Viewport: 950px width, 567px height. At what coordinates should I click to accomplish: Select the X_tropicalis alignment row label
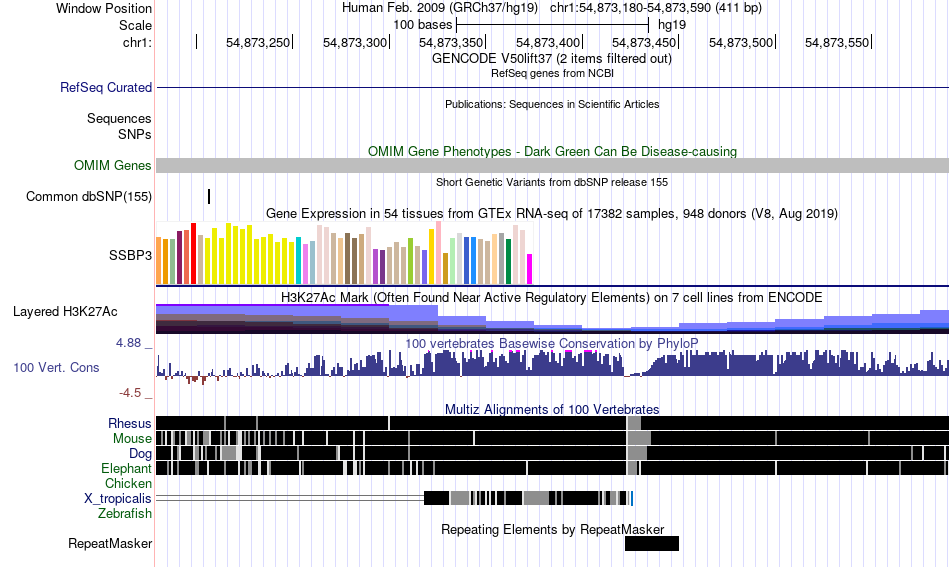[x=118, y=498]
